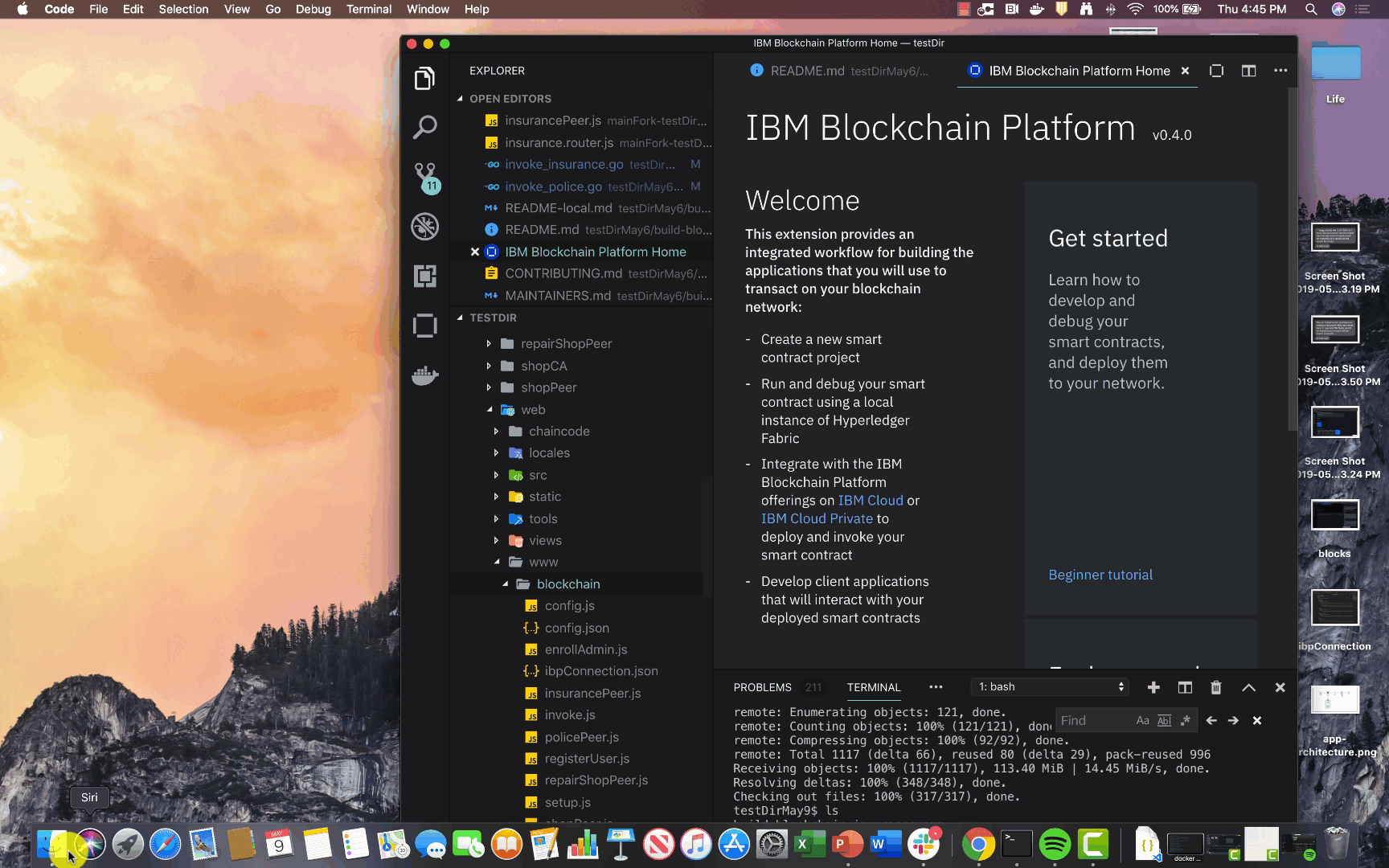Toggle Match Whole Word in terminal find

click(x=1164, y=720)
